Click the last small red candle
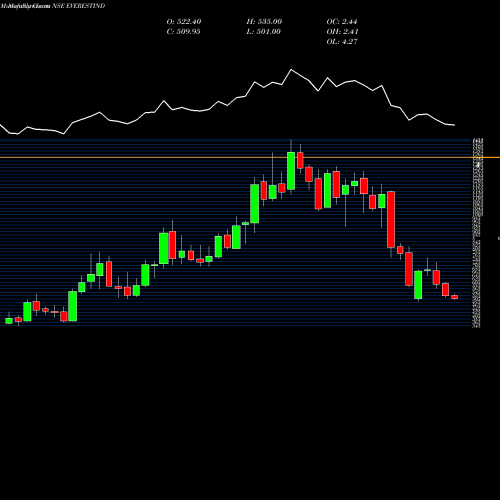Viewport: 500px width, 500px height. pyautogui.click(x=455, y=297)
